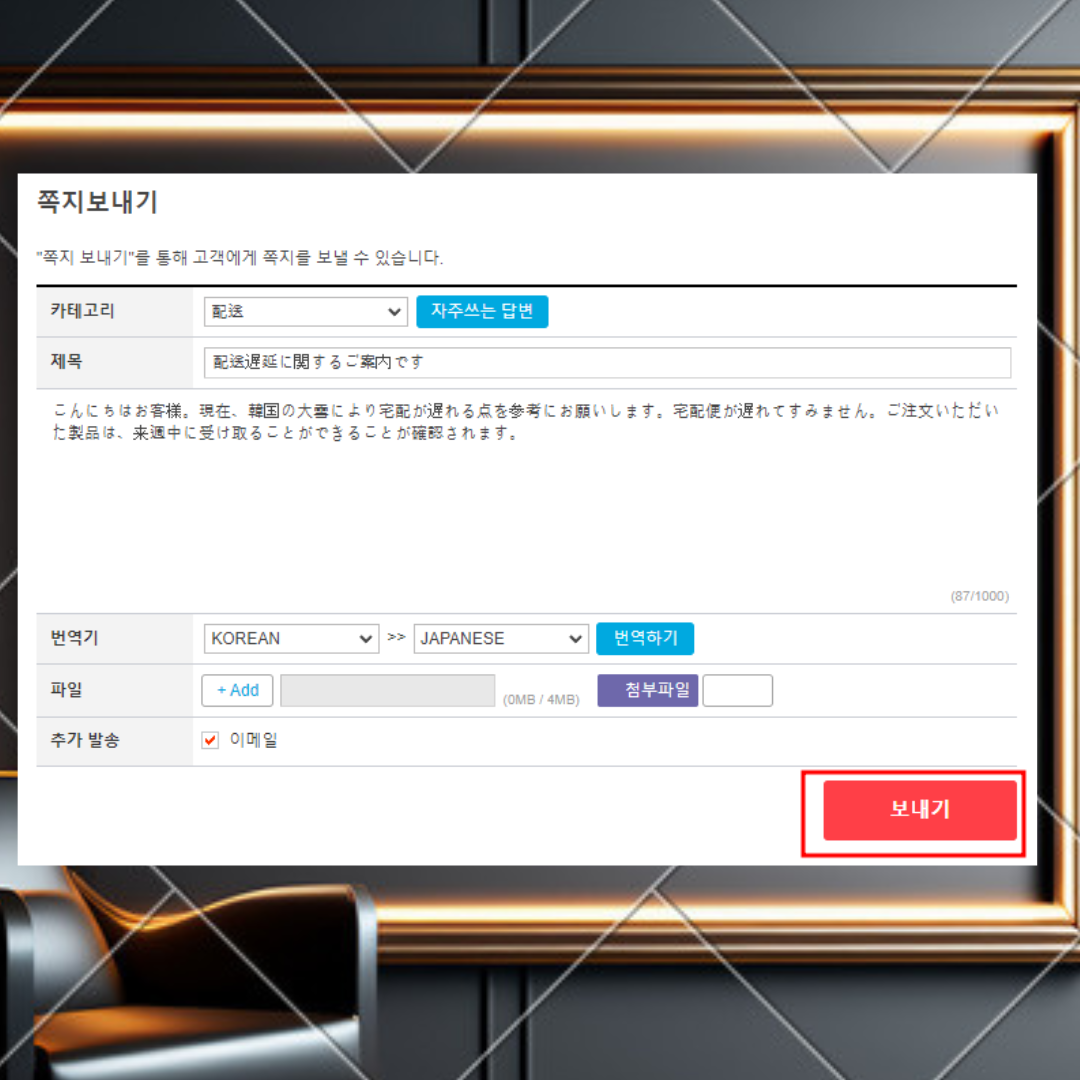Click the "쪽지 보내기" description sentence

pos(240,258)
